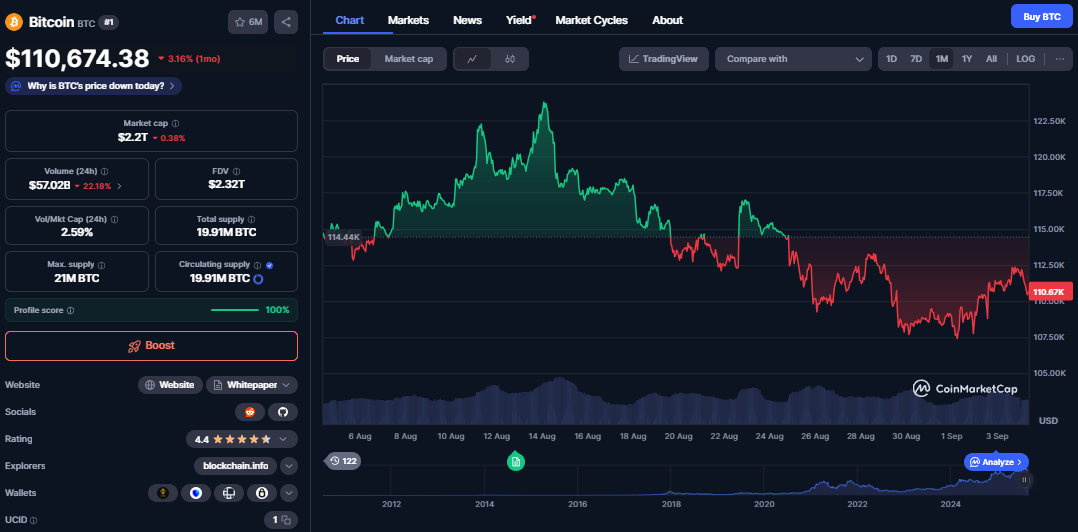Click the 110.67K current price label
This screenshot has height=532, width=1078.
click(x=1051, y=292)
